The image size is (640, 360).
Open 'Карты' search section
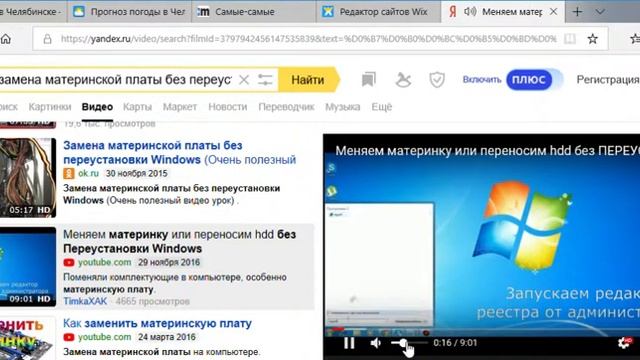pyautogui.click(x=137, y=107)
